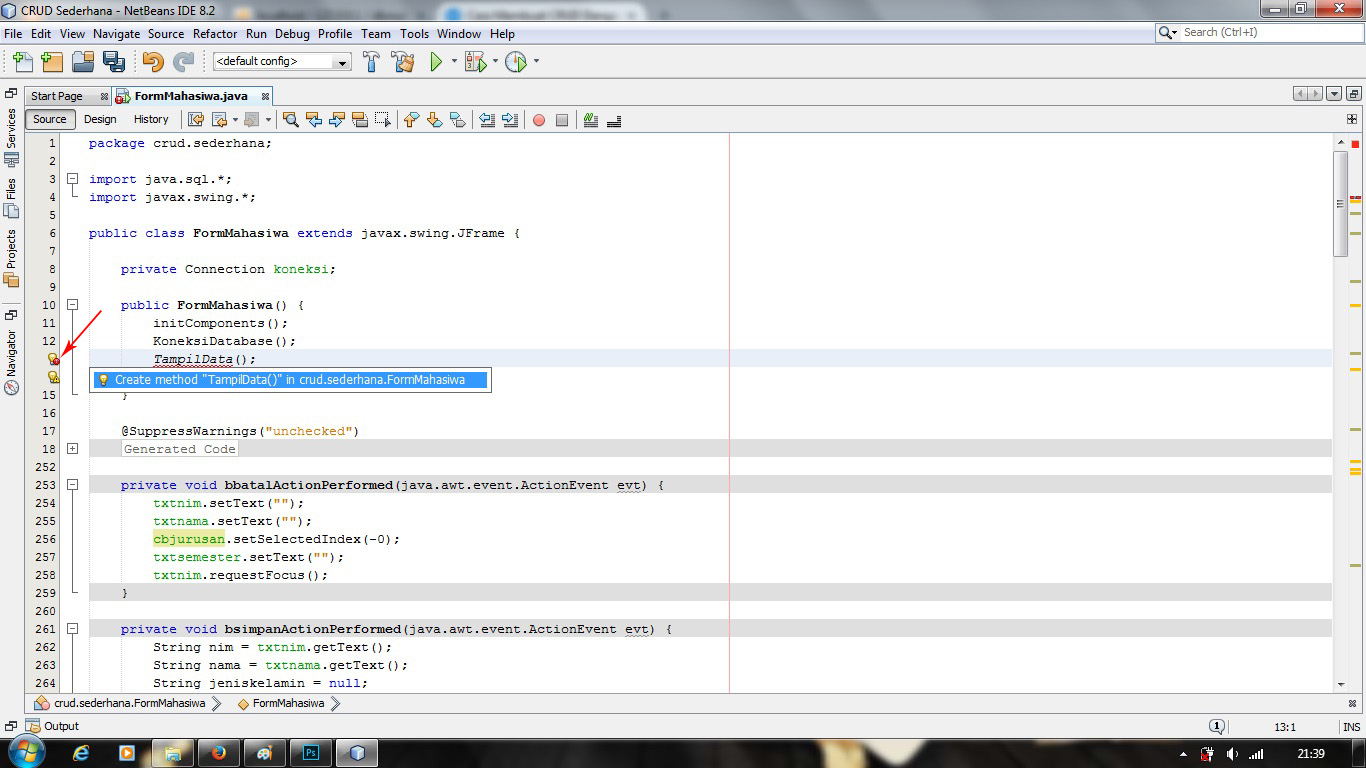
Task: Open a project with the Open Project icon
Action: tap(83, 62)
